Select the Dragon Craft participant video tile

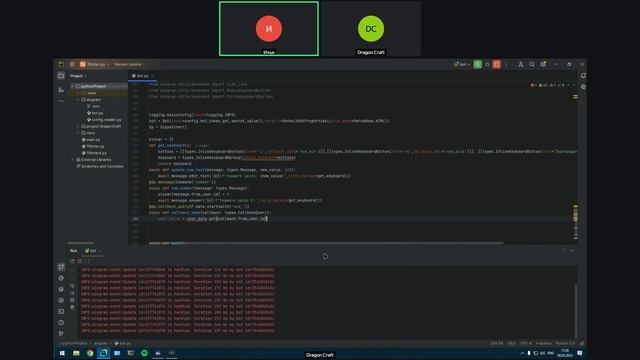[371, 29]
